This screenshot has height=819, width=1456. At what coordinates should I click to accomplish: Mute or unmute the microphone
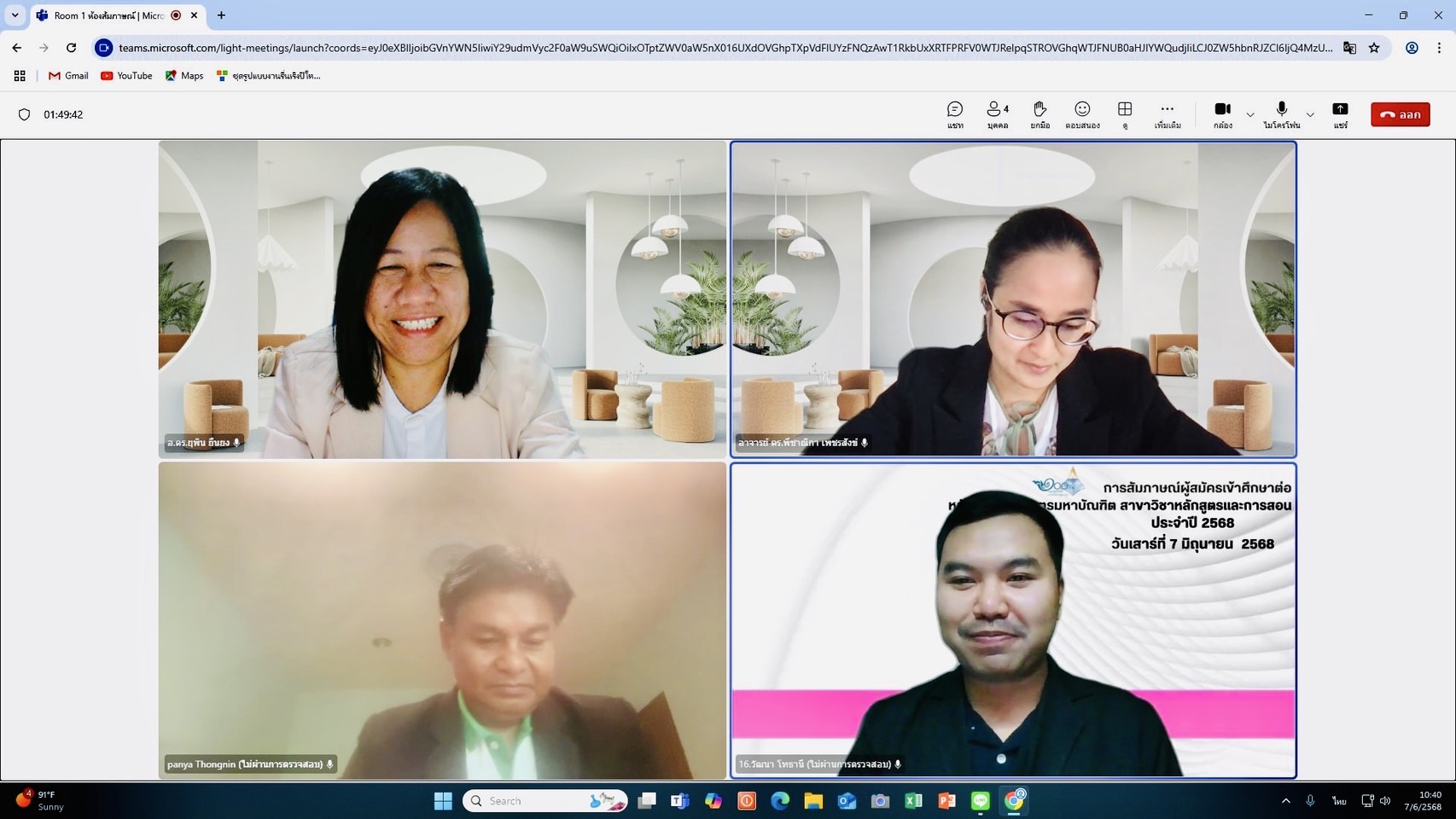1281,114
